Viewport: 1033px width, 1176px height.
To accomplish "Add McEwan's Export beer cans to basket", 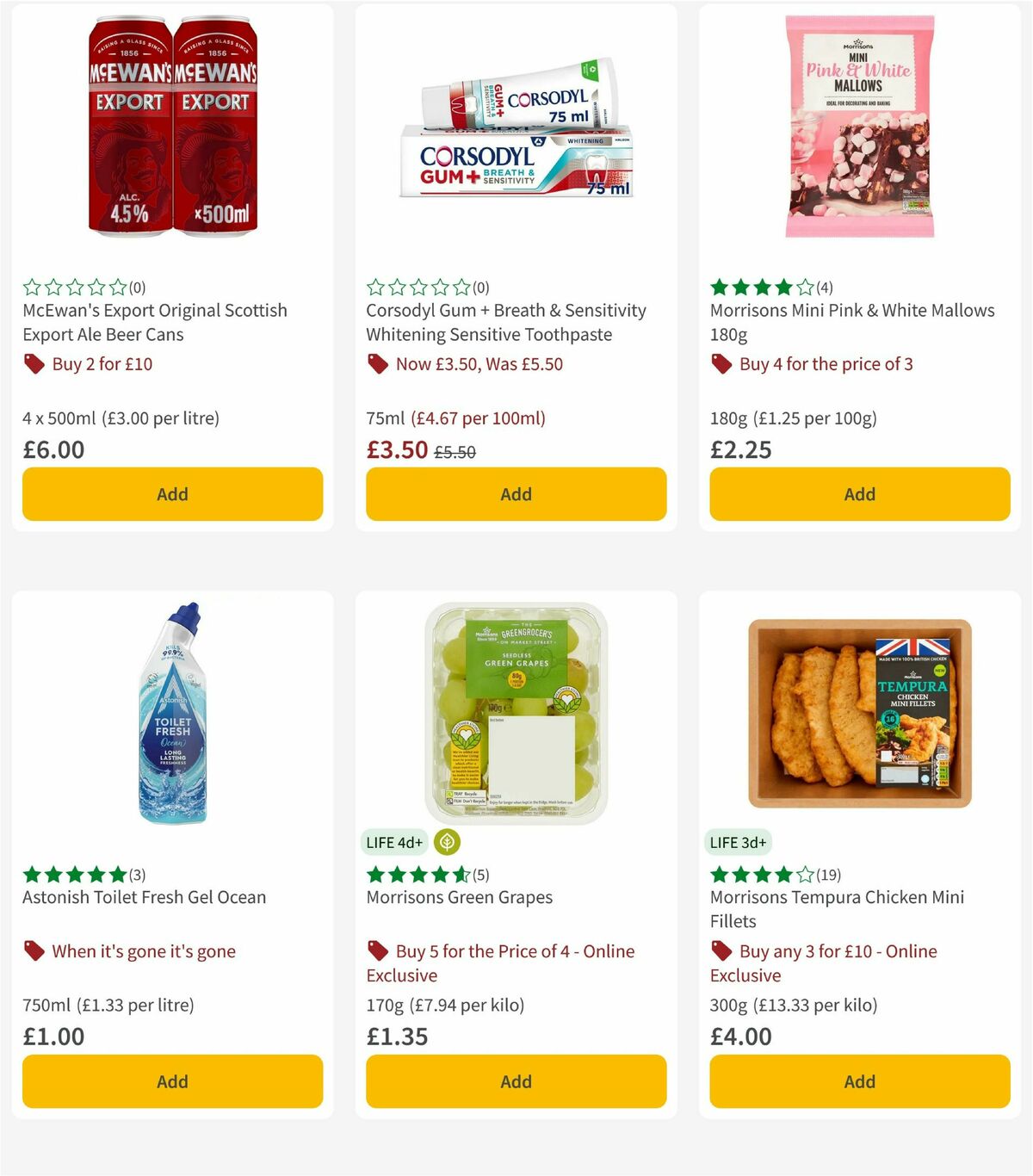I will click(172, 494).
